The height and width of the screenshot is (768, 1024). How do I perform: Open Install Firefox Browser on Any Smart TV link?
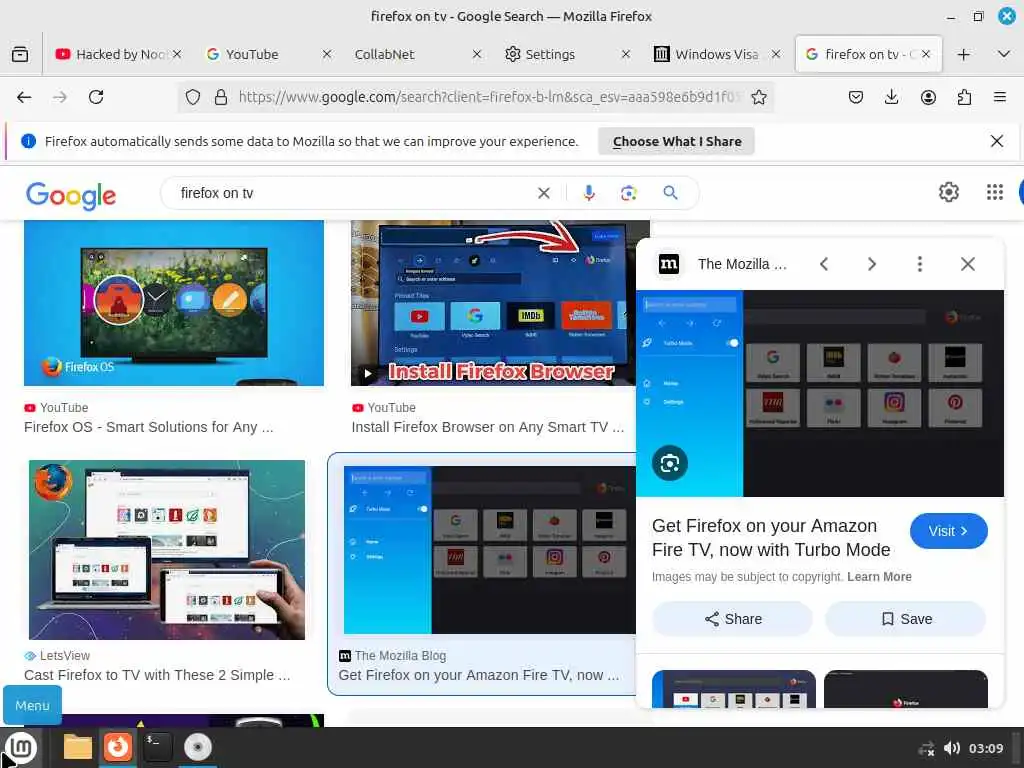point(487,427)
